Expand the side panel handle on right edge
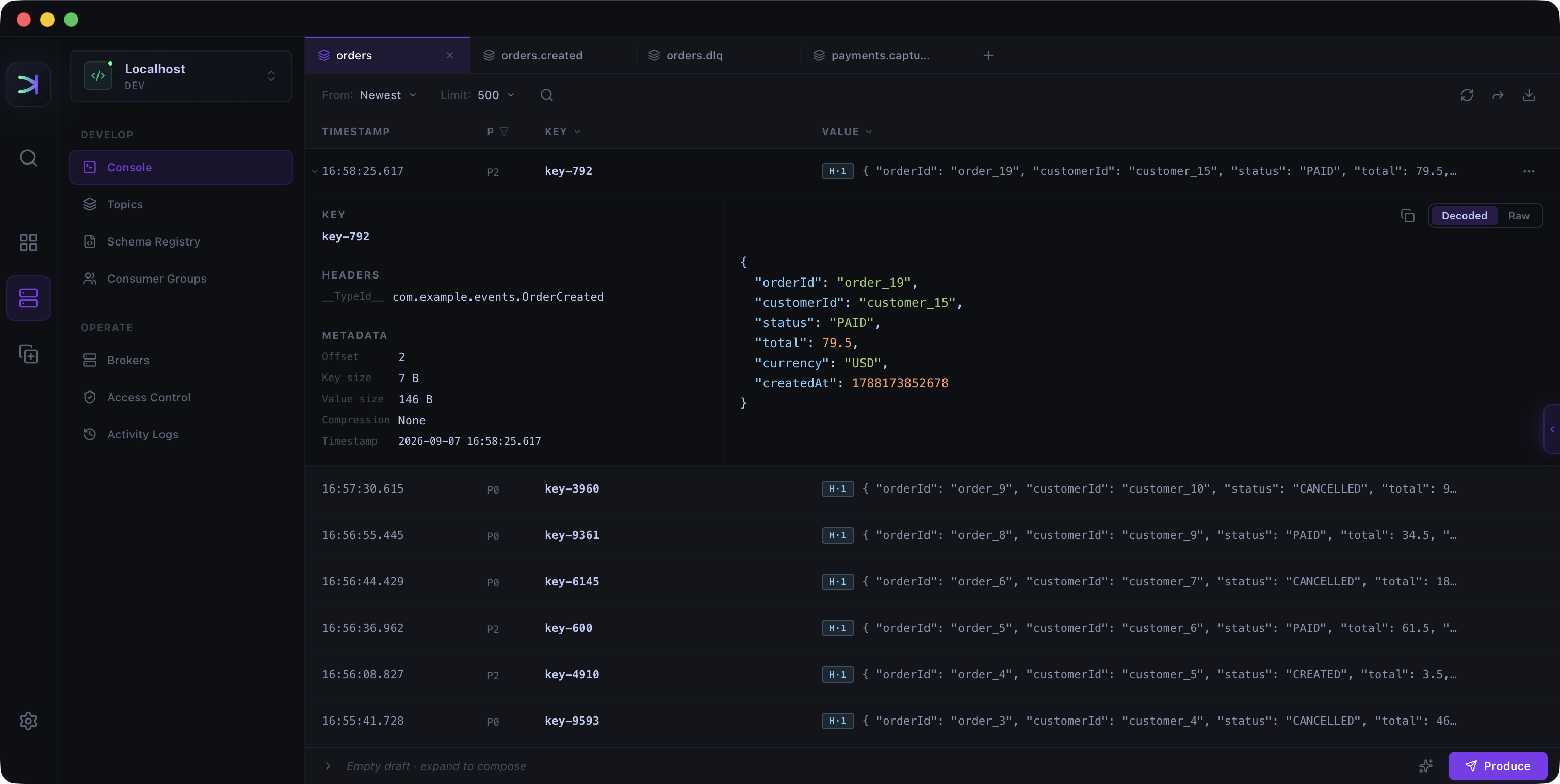Image resolution: width=1560 pixels, height=784 pixels. click(x=1552, y=429)
